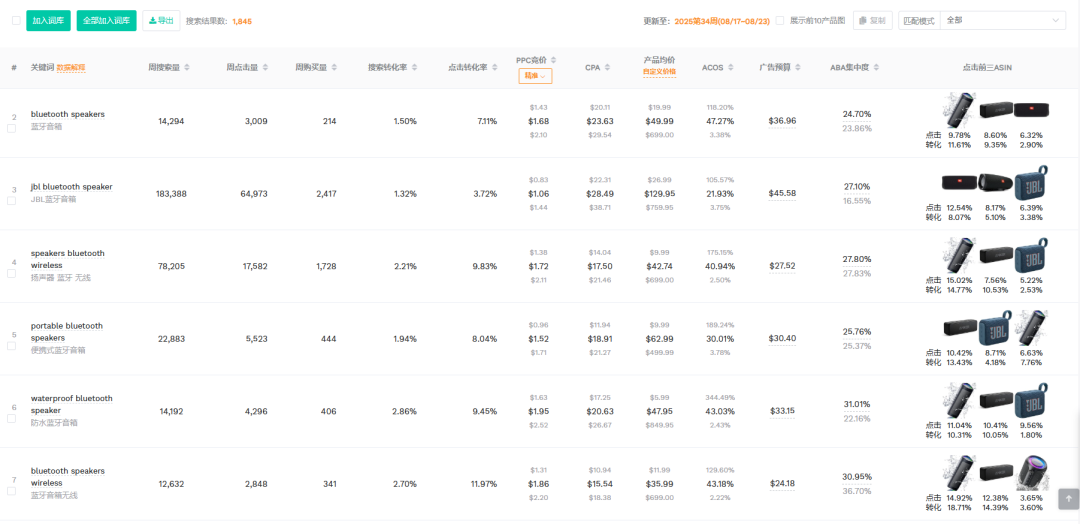The height and width of the screenshot is (524, 1080).
Task: Sort by 周点击量 column arrows
Action: pyautogui.click(x=264, y=68)
